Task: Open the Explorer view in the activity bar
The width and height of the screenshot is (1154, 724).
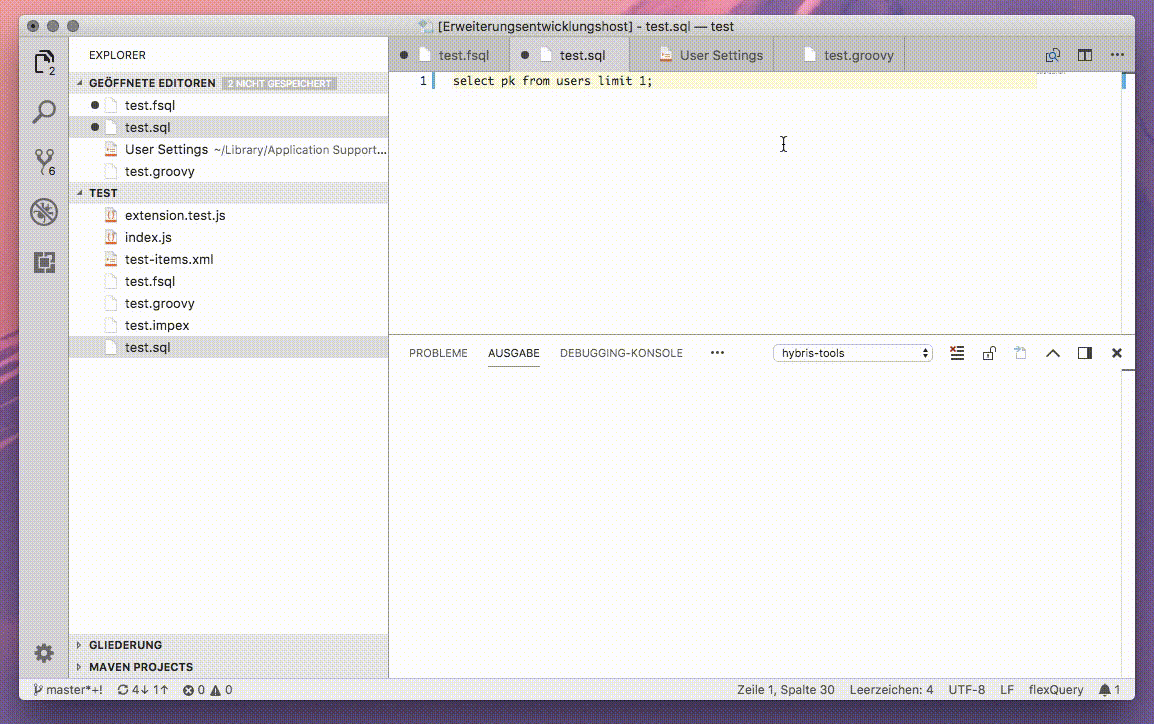Action: point(44,63)
